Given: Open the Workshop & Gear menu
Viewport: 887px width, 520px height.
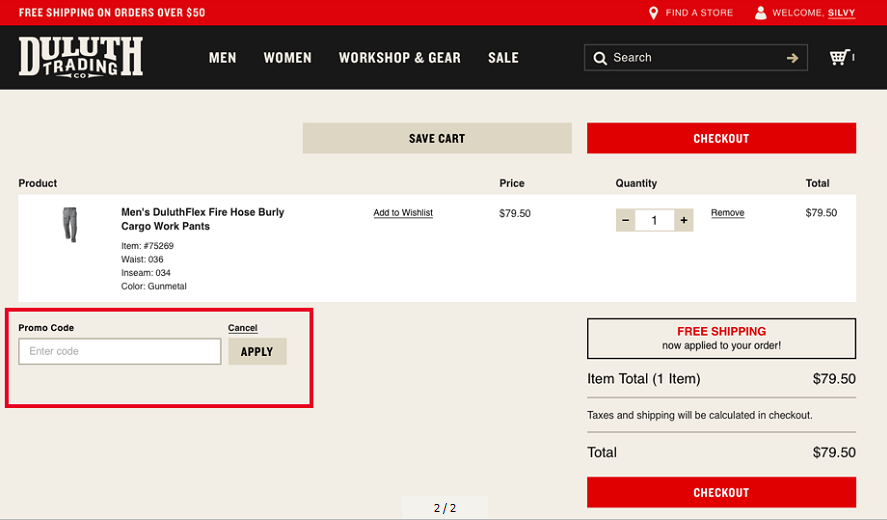Looking at the screenshot, I should 399,58.
